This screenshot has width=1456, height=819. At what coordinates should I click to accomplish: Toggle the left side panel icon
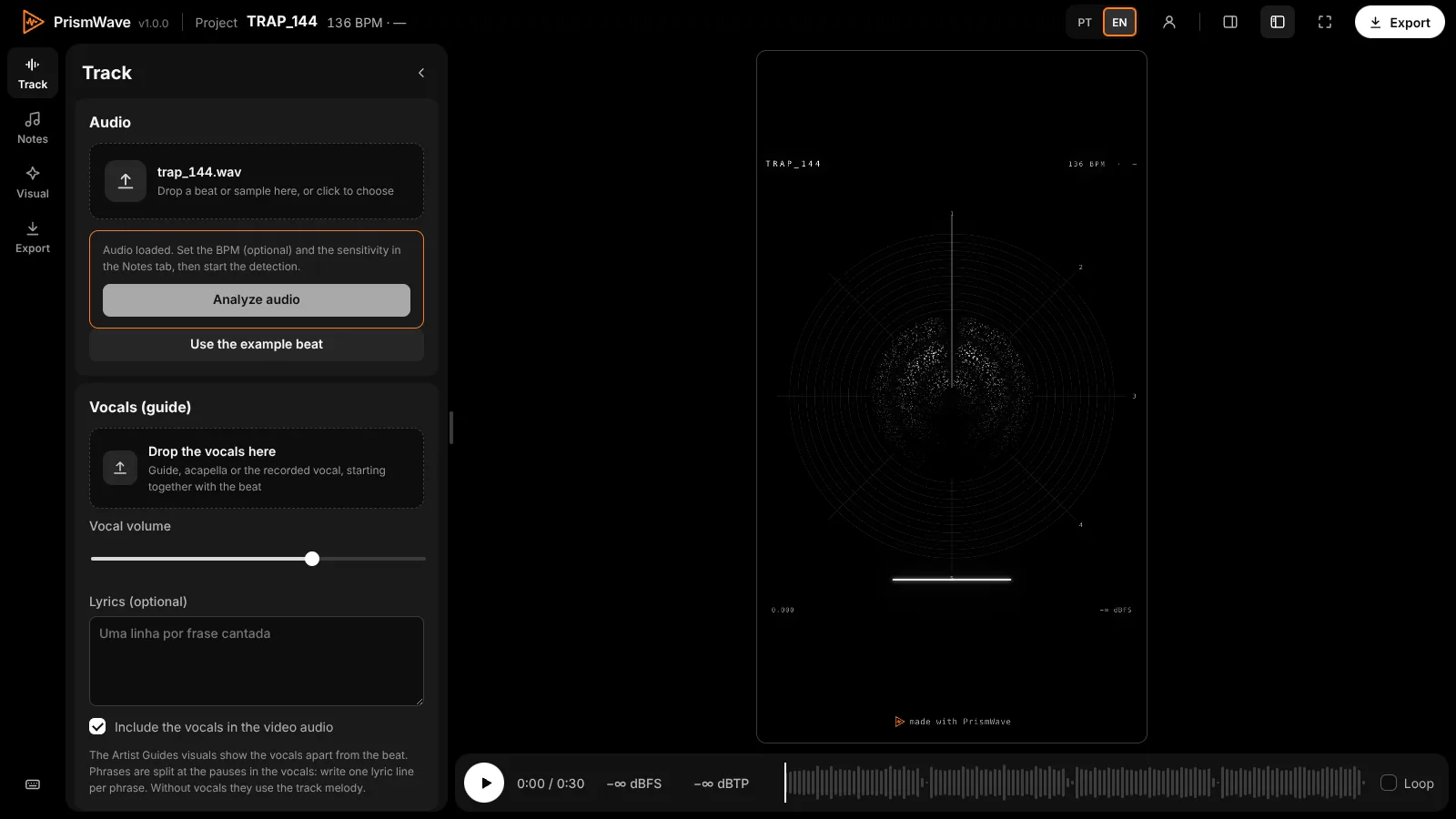coord(1278,22)
